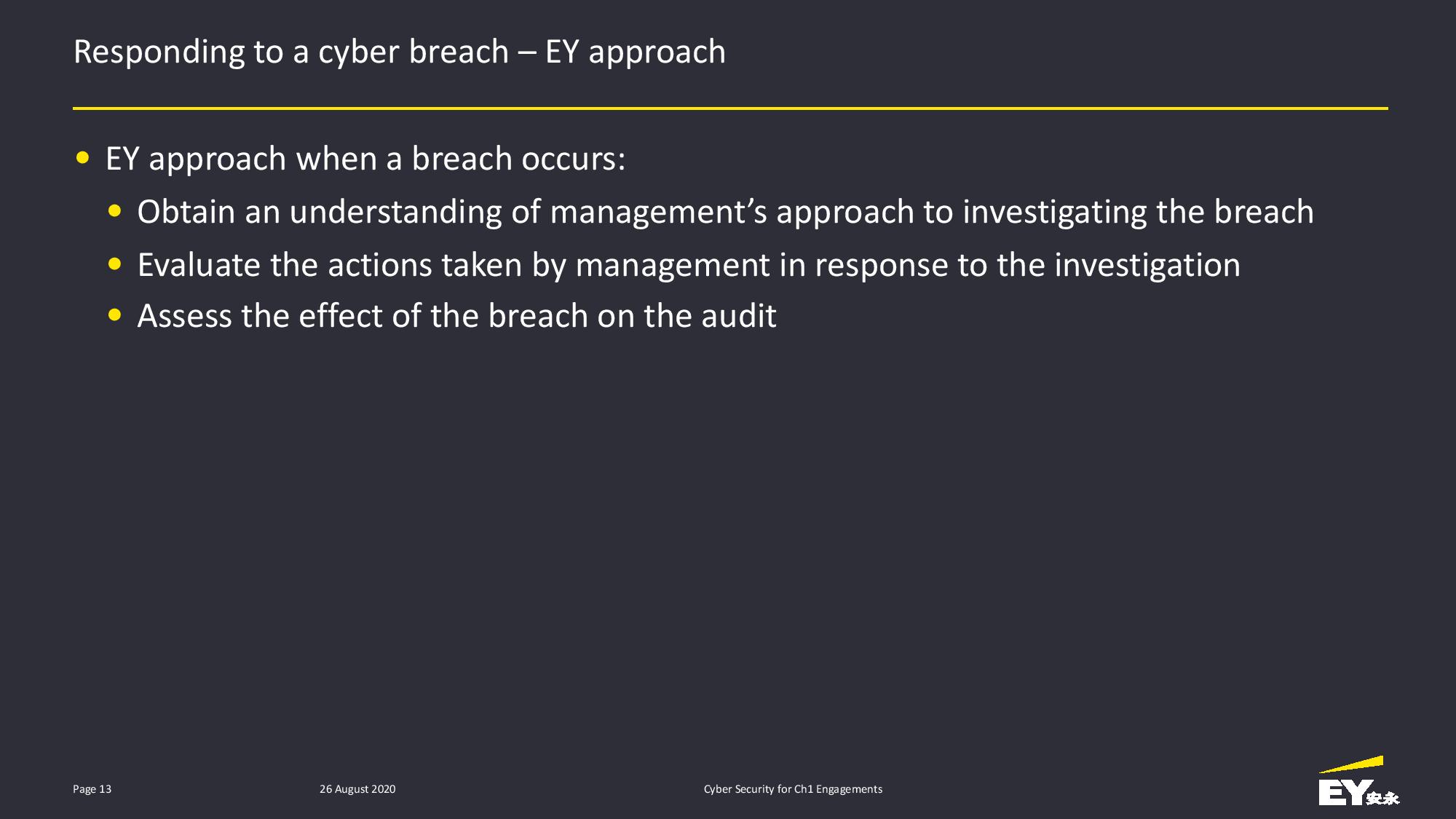The image size is (1456, 819).
Task: Click the yellow bullet before 'Assess the effect'
Action: [115, 315]
